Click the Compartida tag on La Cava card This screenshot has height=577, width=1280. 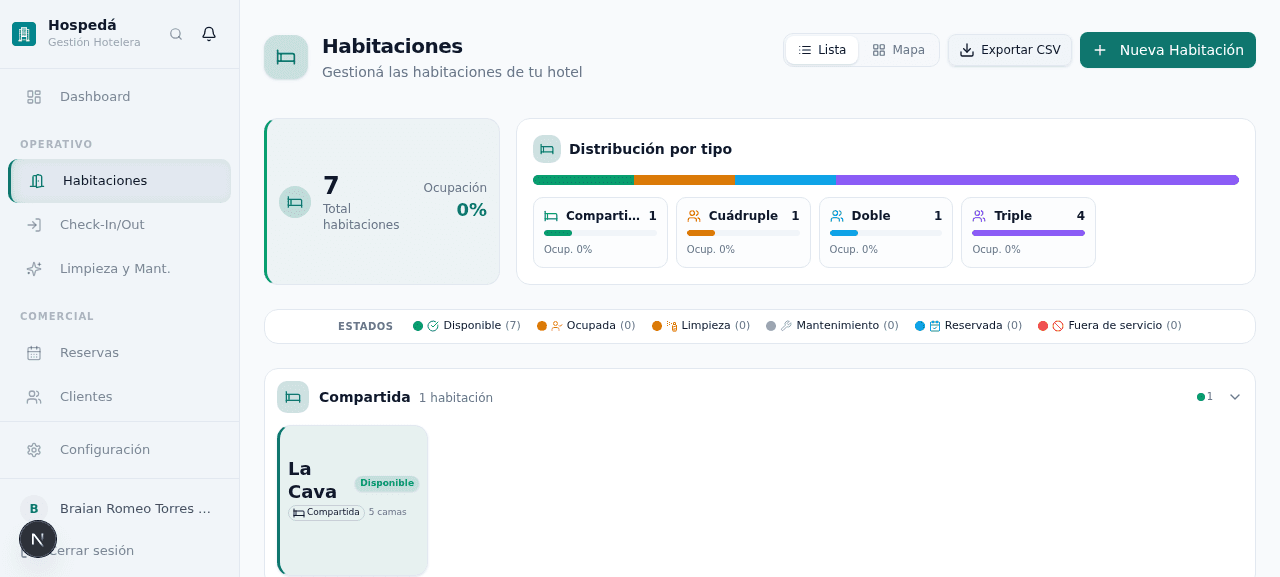(326, 513)
